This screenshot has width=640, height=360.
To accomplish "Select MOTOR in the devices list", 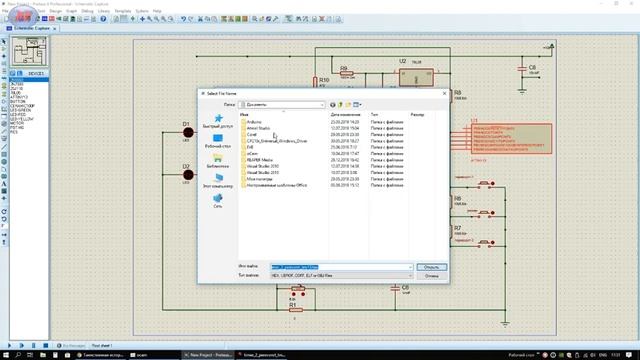I will (17, 123).
